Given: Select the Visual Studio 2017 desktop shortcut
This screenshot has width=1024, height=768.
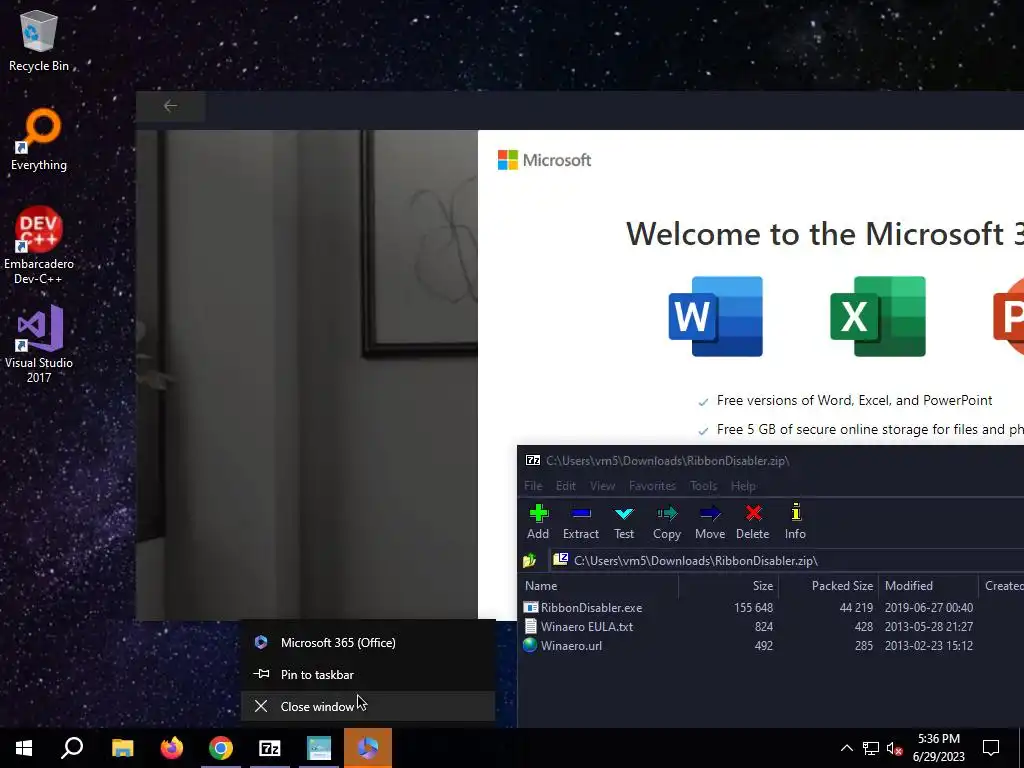Looking at the screenshot, I should pyautogui.click(x=39, y=344).
